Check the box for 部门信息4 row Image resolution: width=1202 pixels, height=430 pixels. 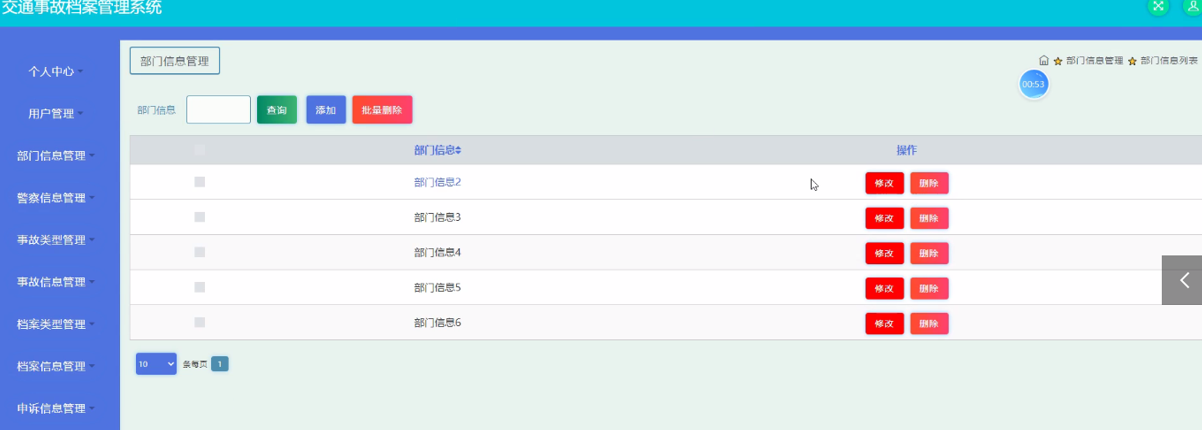coord(200,252)
